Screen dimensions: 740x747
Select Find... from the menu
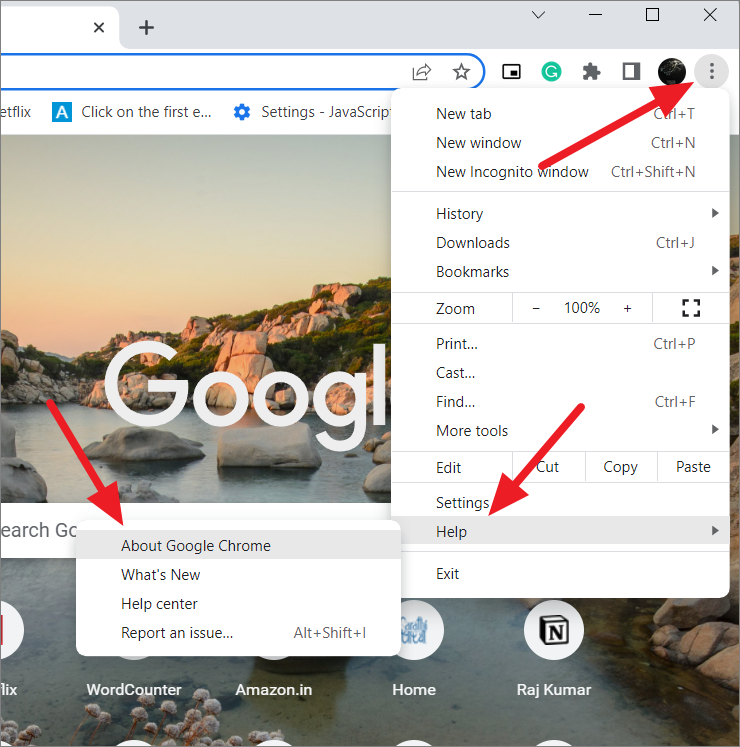pyautogui.click(x=560, y=402)
